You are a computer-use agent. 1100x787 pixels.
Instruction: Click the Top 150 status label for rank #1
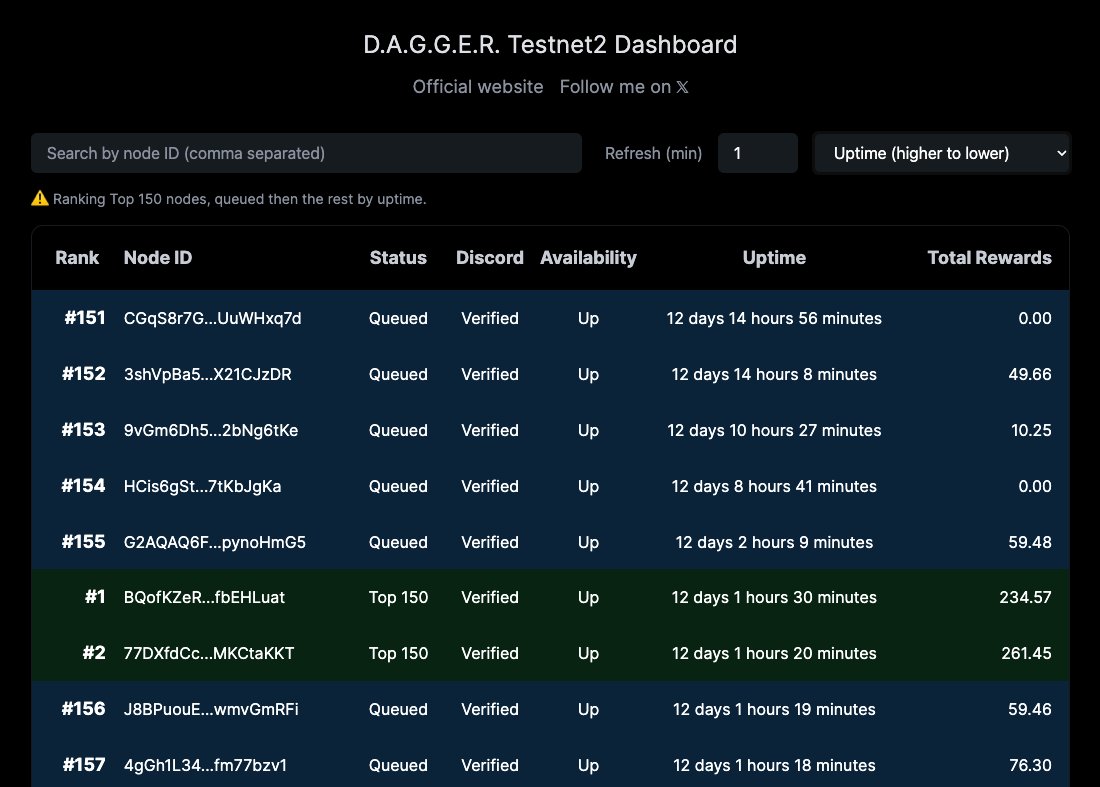click(398, 597)
